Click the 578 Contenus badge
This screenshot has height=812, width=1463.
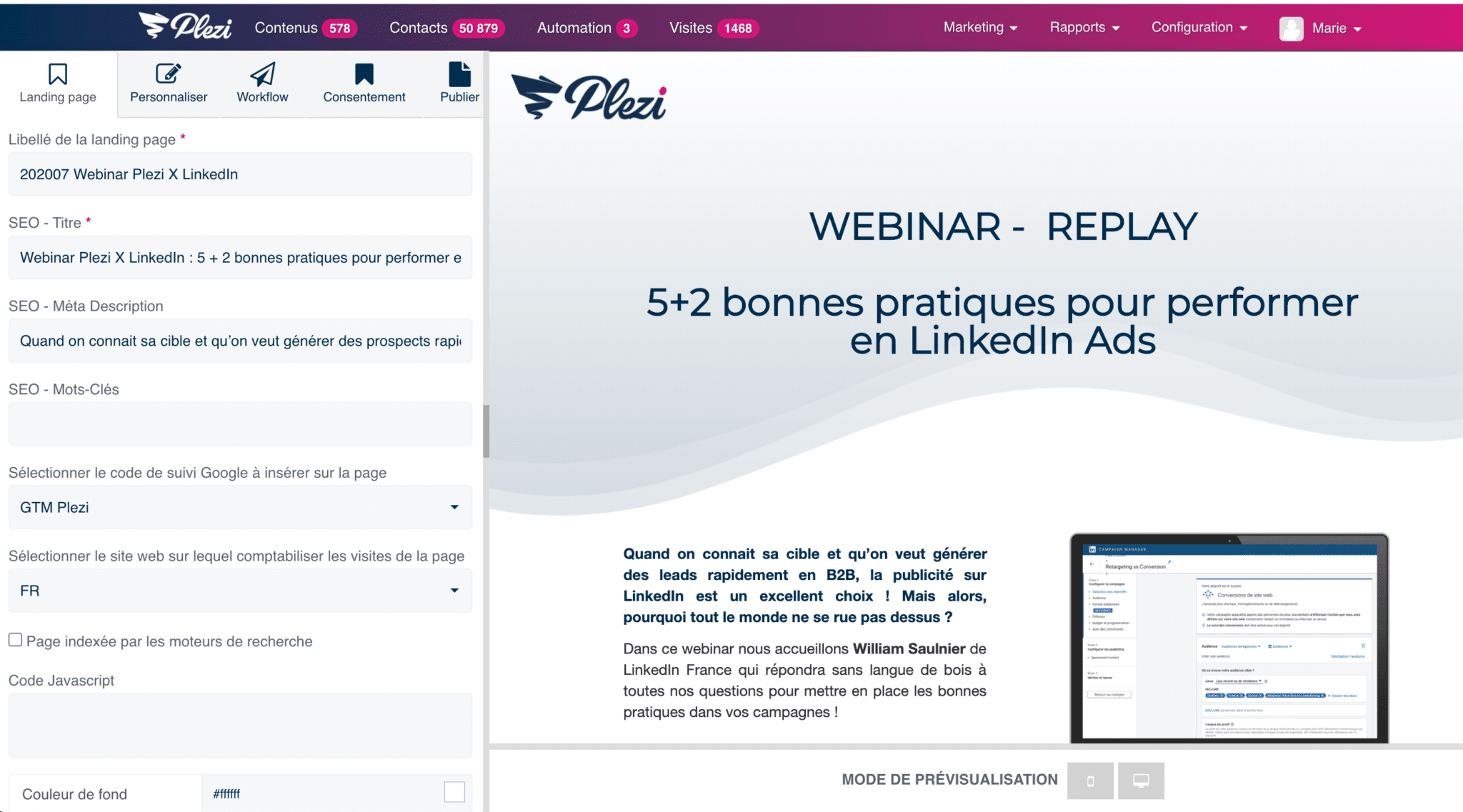[x=339, y=29]
